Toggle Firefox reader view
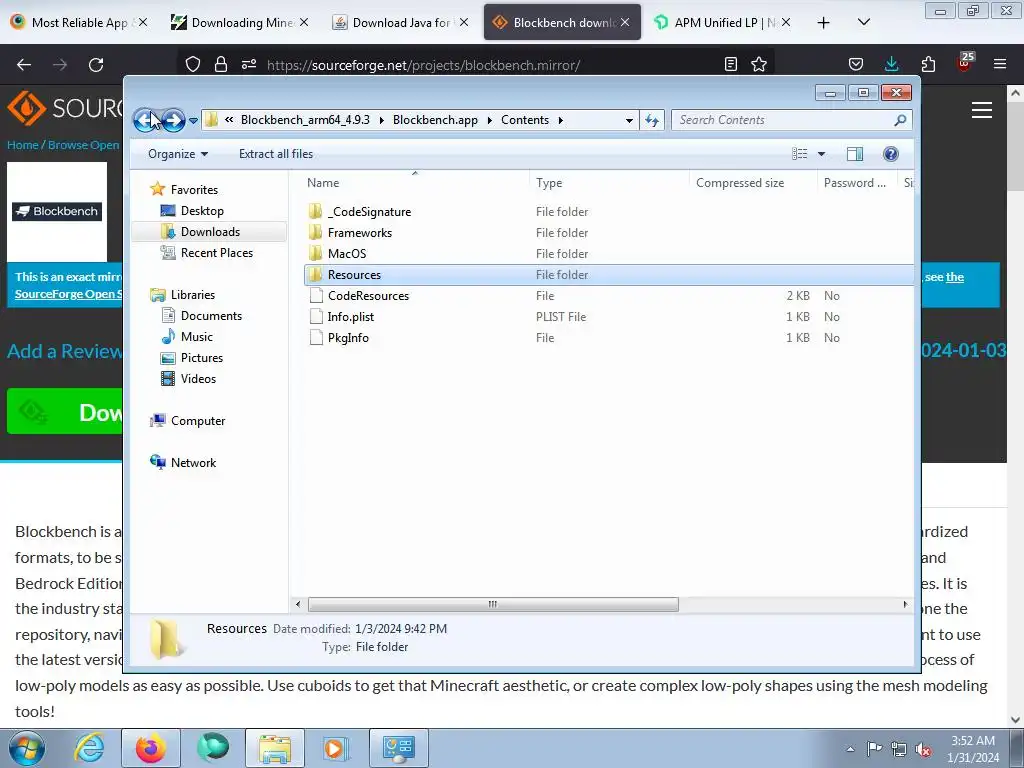1024x768 pixels. (x=731, y=64)
